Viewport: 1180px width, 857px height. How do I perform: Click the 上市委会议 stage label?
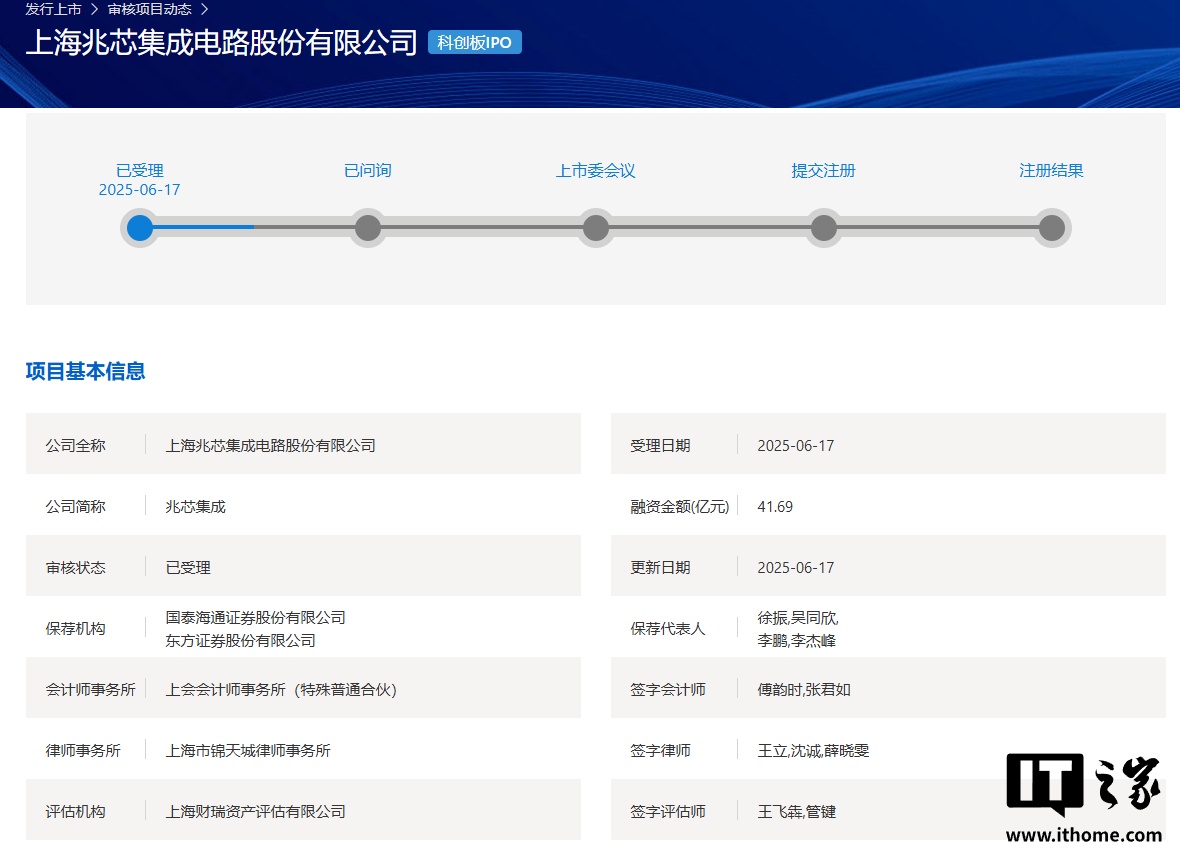tap(596, 171)
